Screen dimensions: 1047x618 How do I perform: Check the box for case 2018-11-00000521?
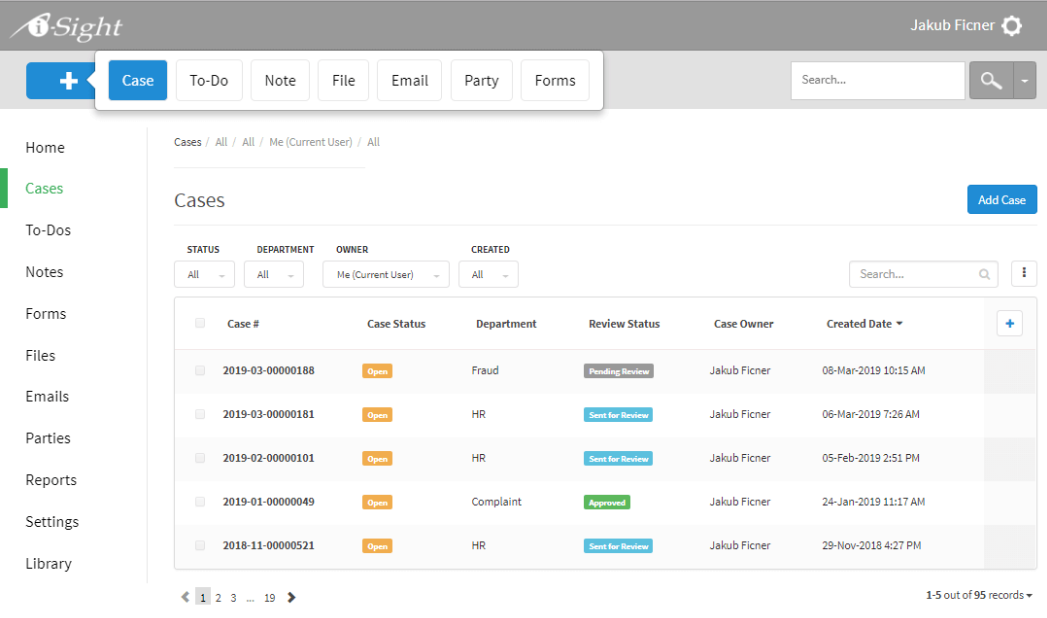(x=200, y=545)
